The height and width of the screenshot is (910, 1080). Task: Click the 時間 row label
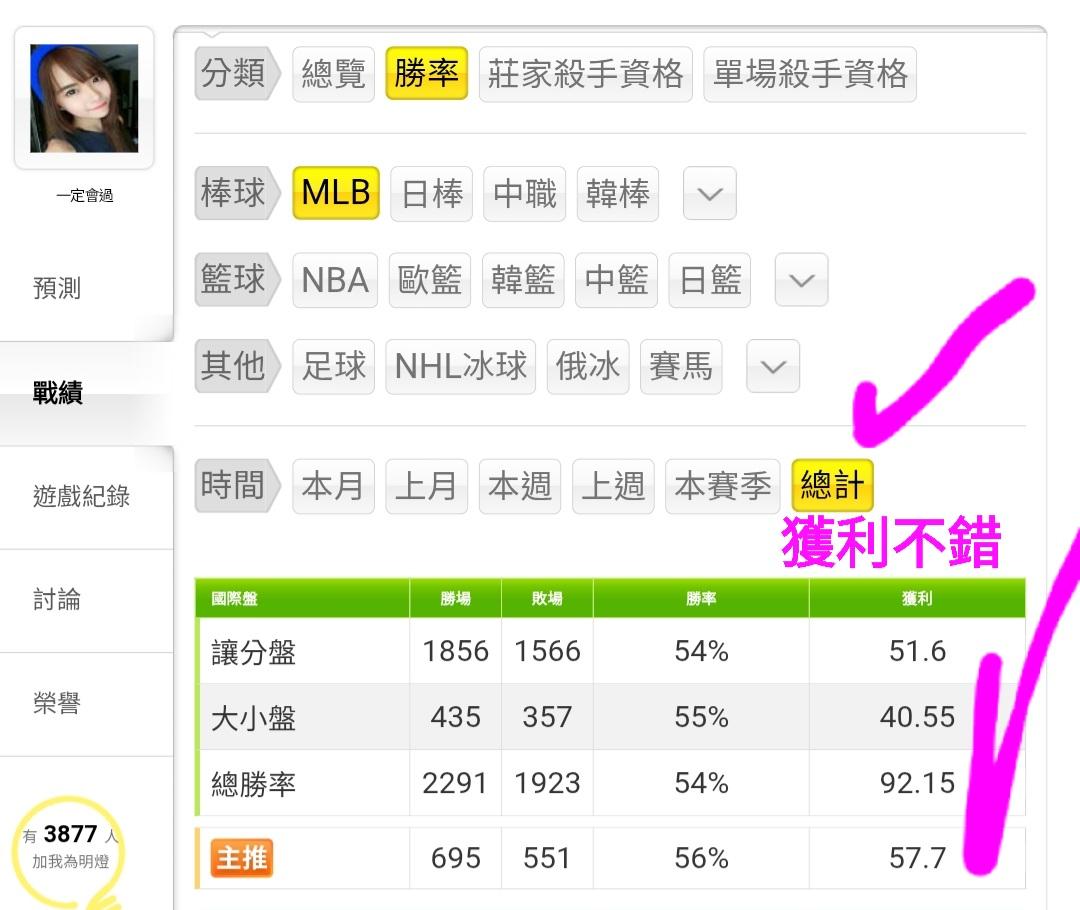(238, 486)
